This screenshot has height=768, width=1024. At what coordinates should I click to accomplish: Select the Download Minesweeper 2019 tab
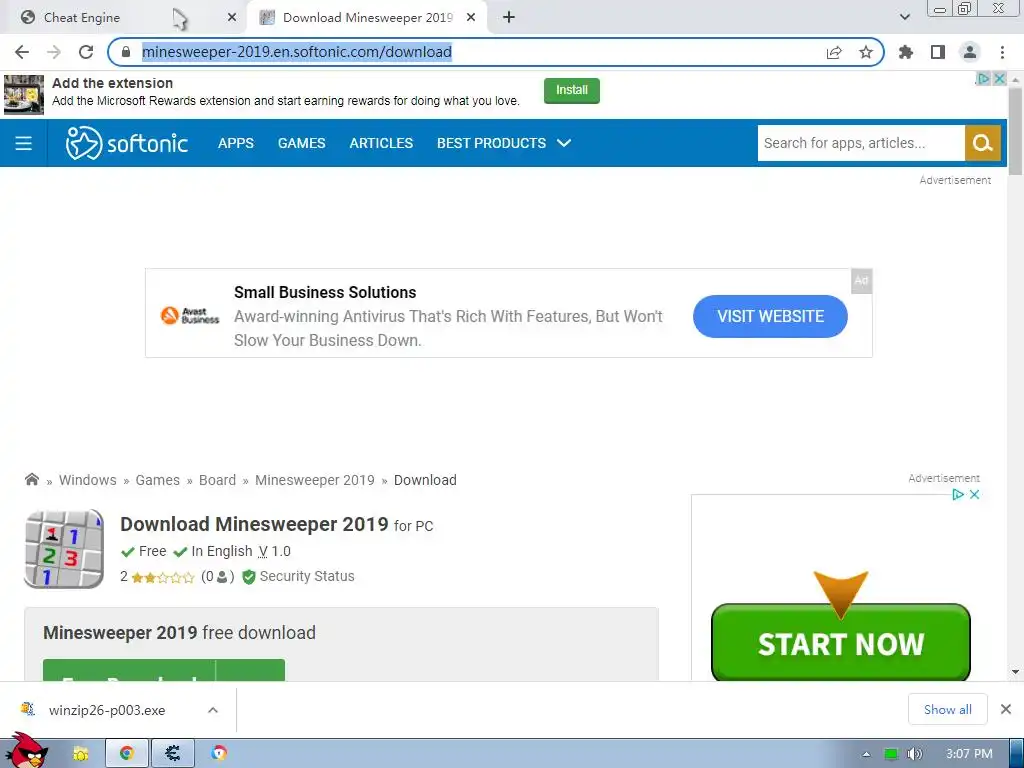click(x=368, y=18)
